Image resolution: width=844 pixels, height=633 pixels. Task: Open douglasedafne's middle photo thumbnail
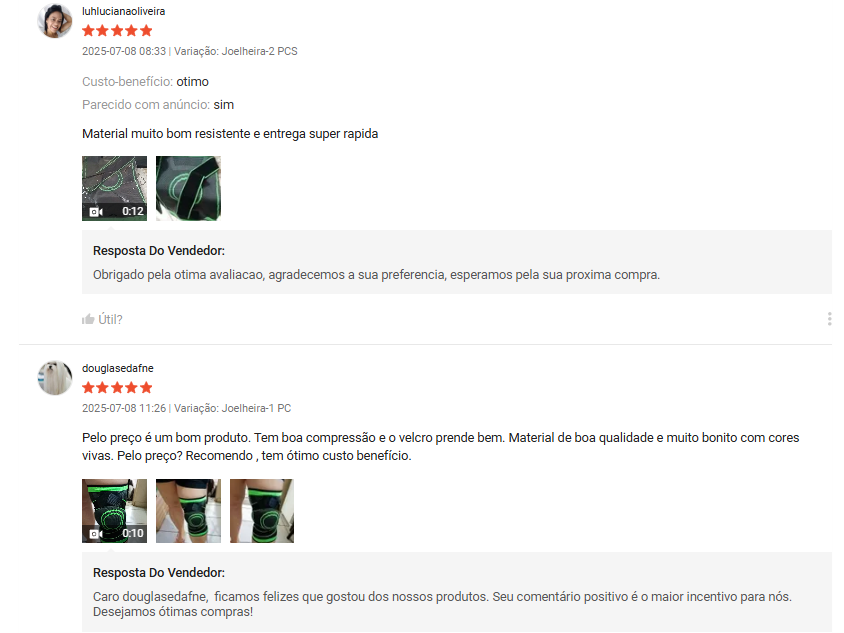pos(188,511)
